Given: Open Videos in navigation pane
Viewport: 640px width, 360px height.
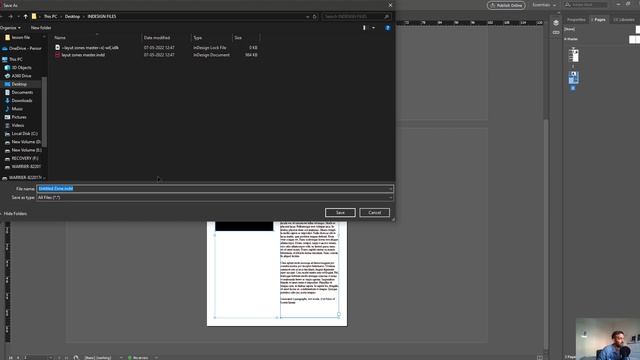Looking at the screenshot, I should pyautogui.click(x=14, y=125).
